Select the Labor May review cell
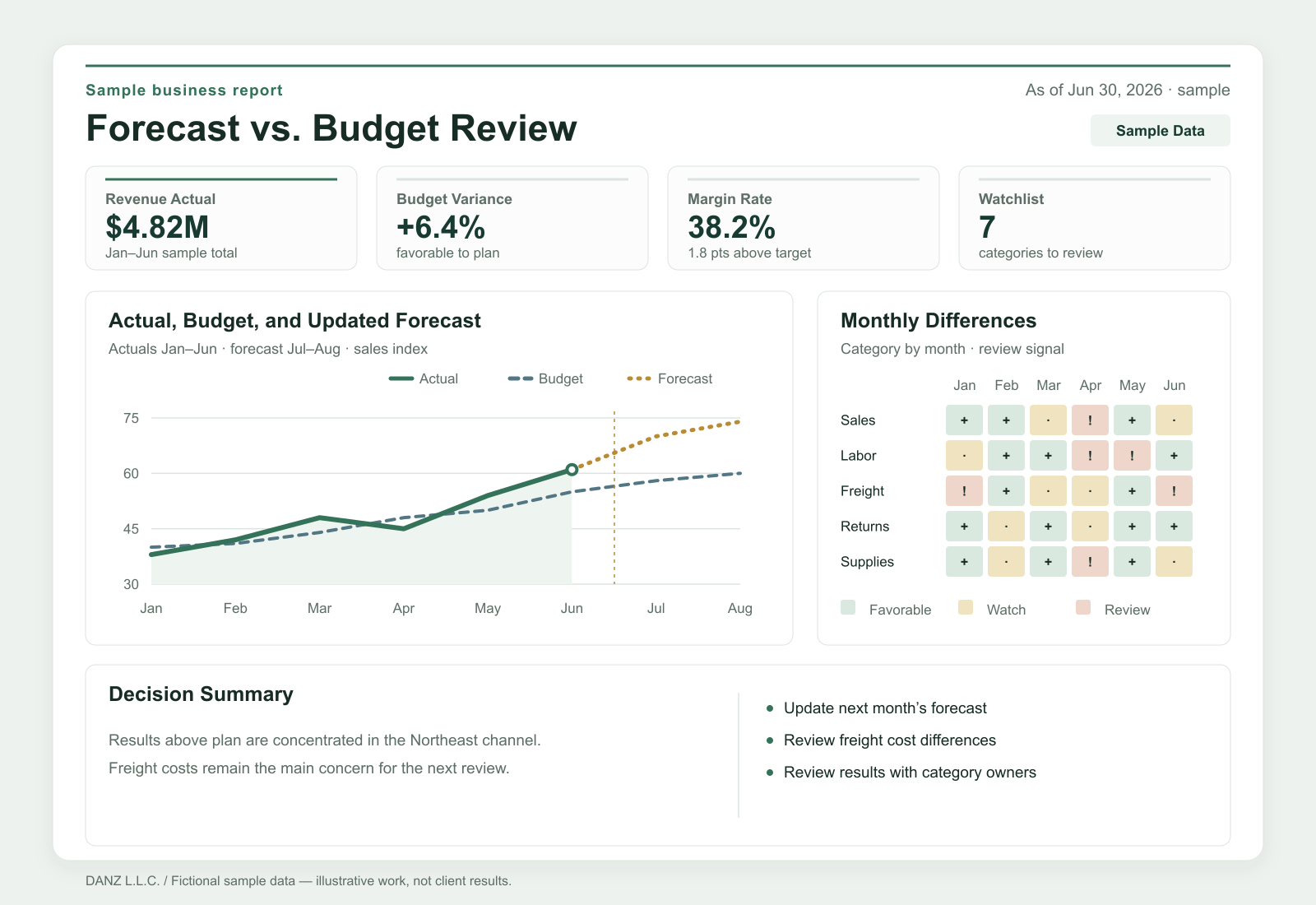 1132,455
